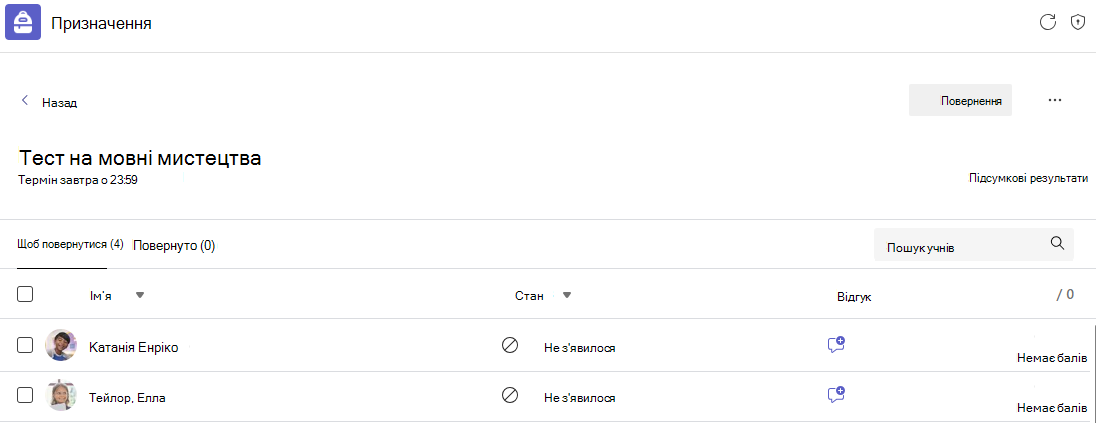Open the three-dot more options menu
Viewport: 1096px width, 423px height.
point(1055,101)
